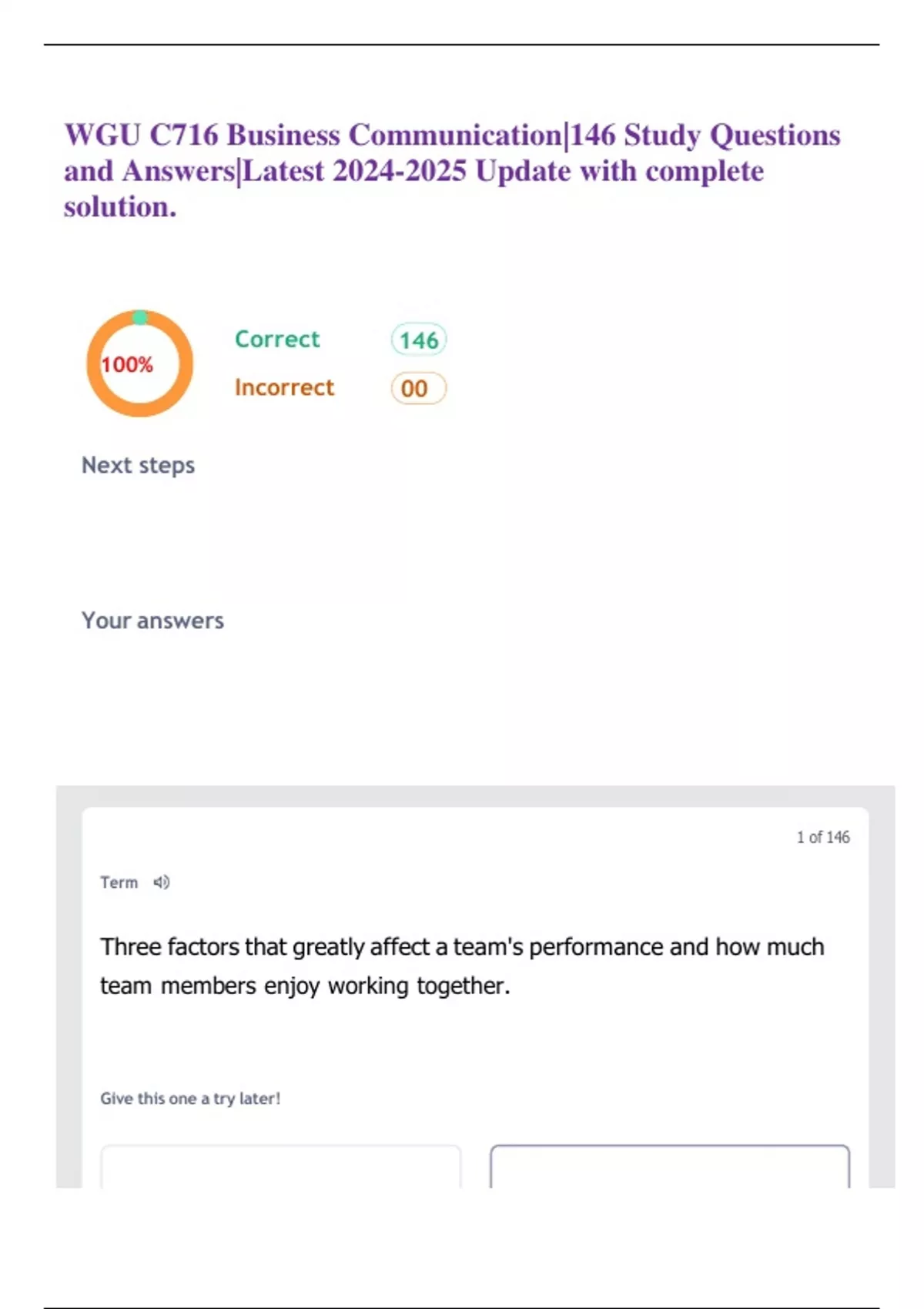Choose the left answer option box
The image size is (924, 1309).
[281, 1167]
